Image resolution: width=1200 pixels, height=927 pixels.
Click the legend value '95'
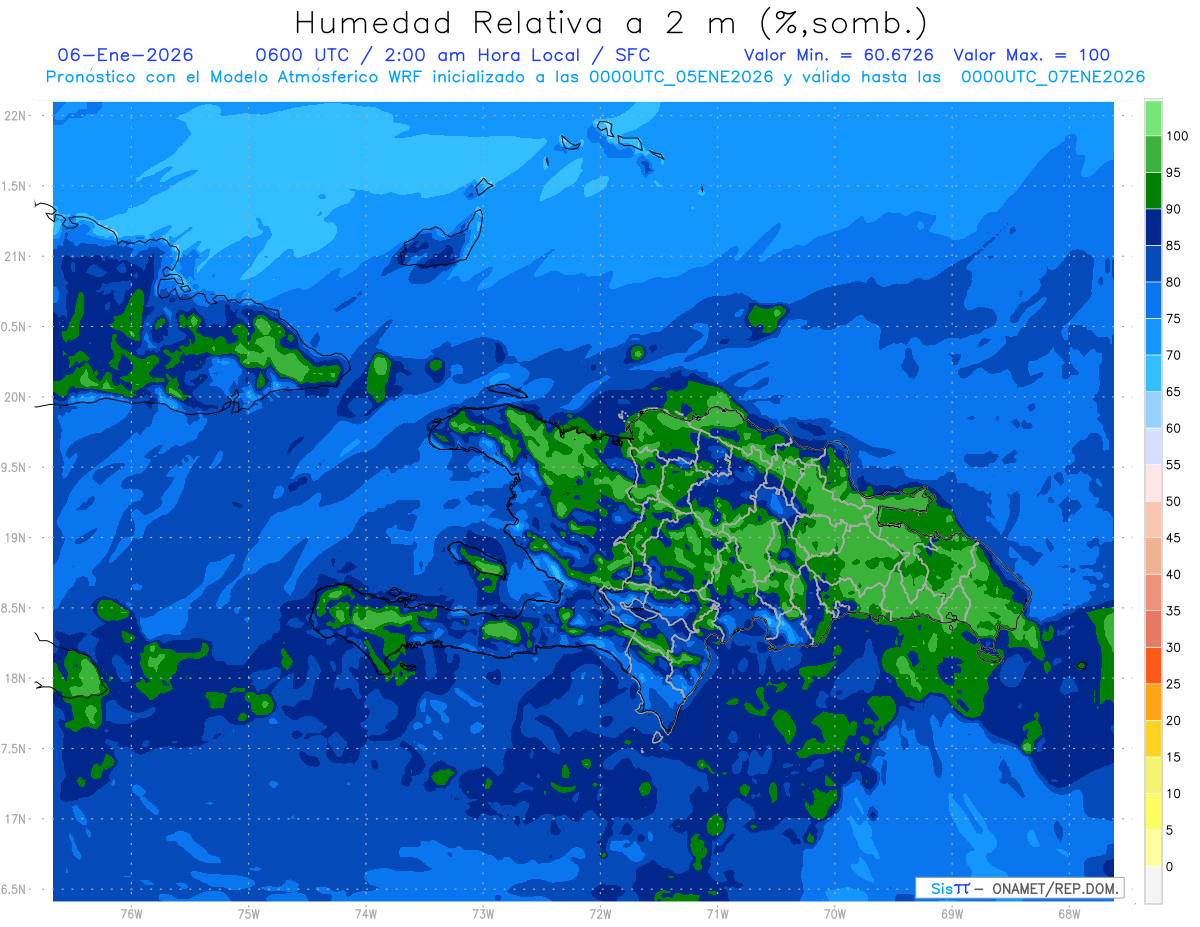point(1174,173)
